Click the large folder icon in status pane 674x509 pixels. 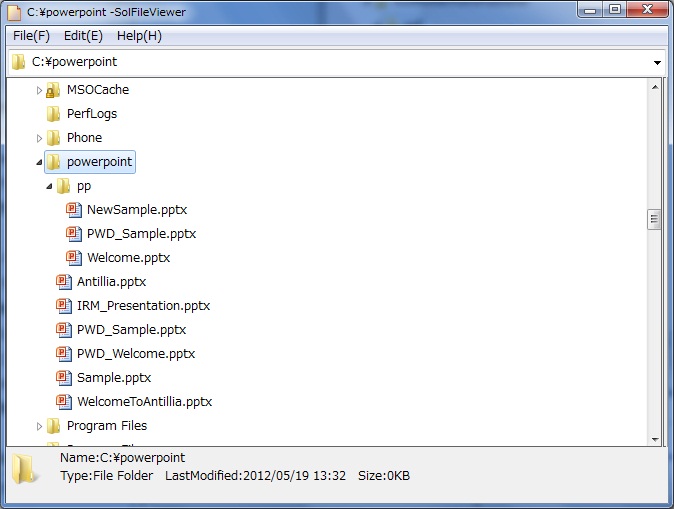point(24,469)
